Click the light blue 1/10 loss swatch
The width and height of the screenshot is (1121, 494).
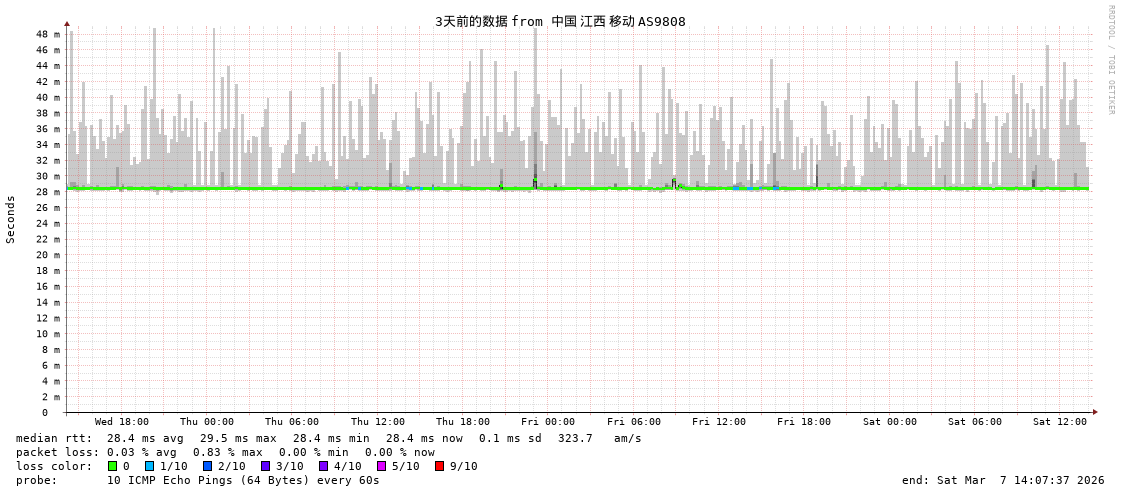pyautogui.click(x=149, y=466)
